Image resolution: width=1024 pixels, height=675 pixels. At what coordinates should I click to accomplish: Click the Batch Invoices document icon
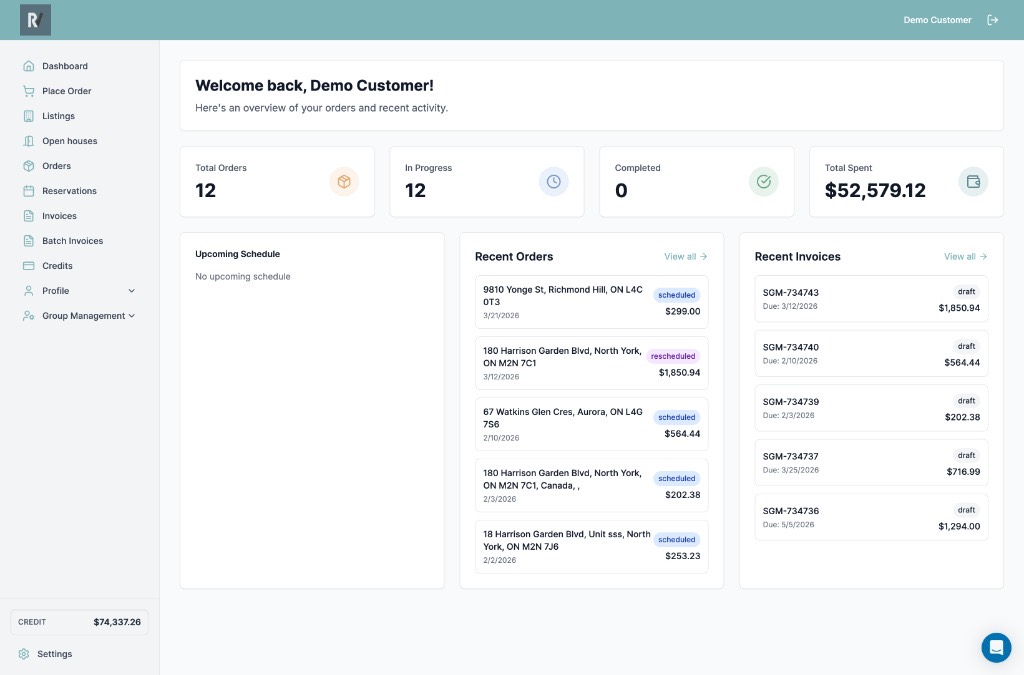[29, 241]
